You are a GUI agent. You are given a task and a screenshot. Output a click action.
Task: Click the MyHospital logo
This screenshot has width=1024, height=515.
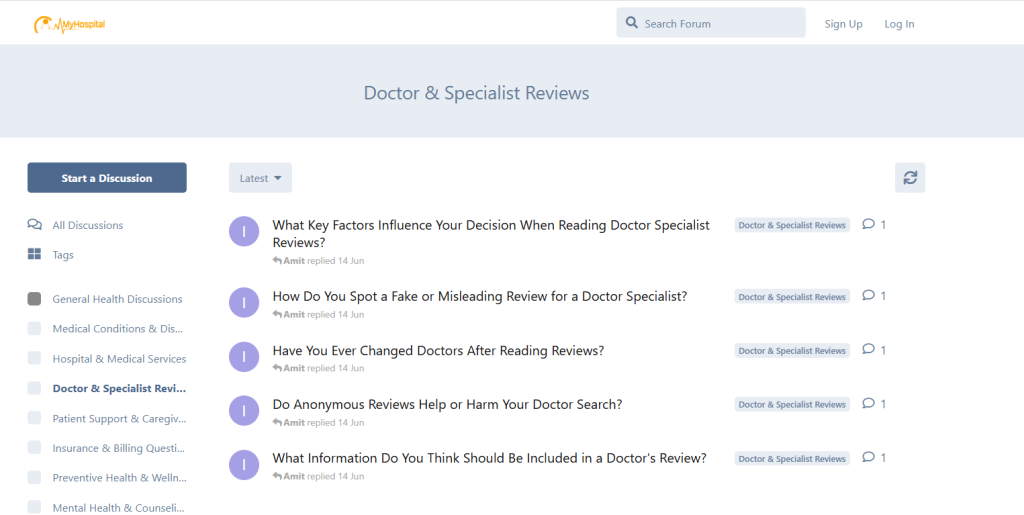coord(69,24)
